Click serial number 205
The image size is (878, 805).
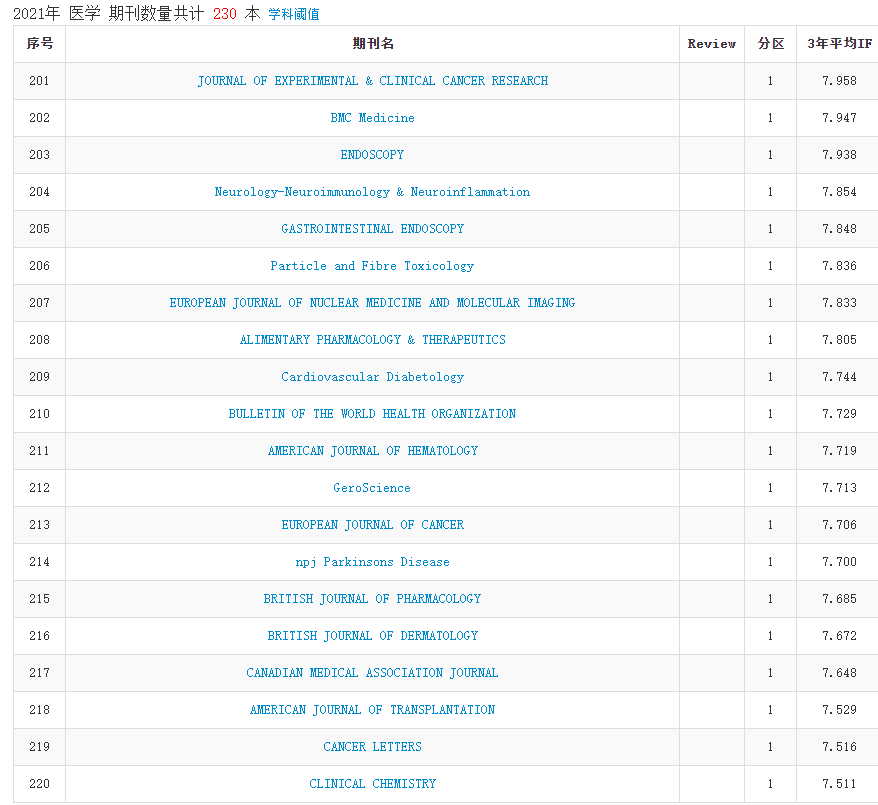pos(39,228)
